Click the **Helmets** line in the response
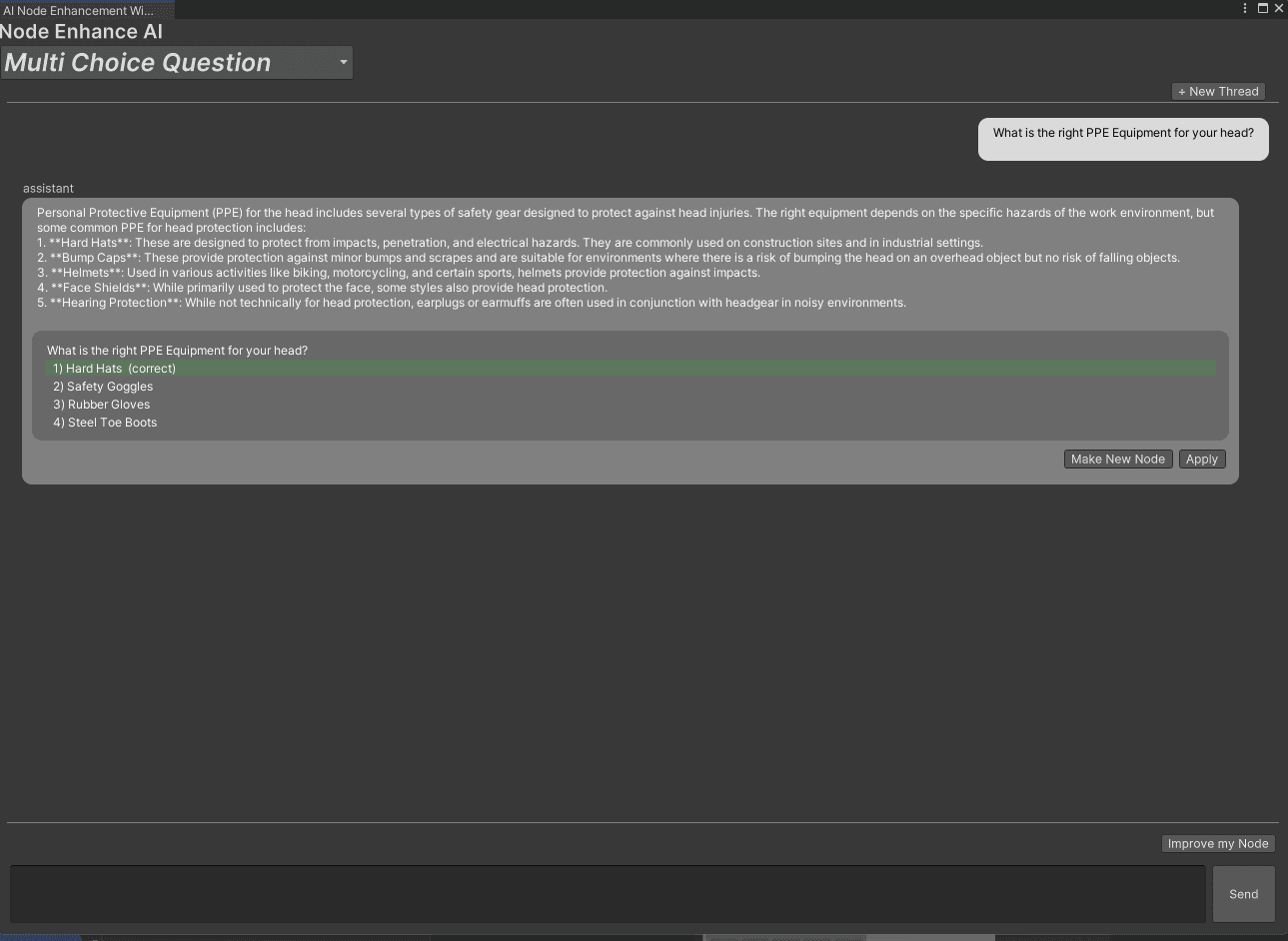 tap(399, 273)
